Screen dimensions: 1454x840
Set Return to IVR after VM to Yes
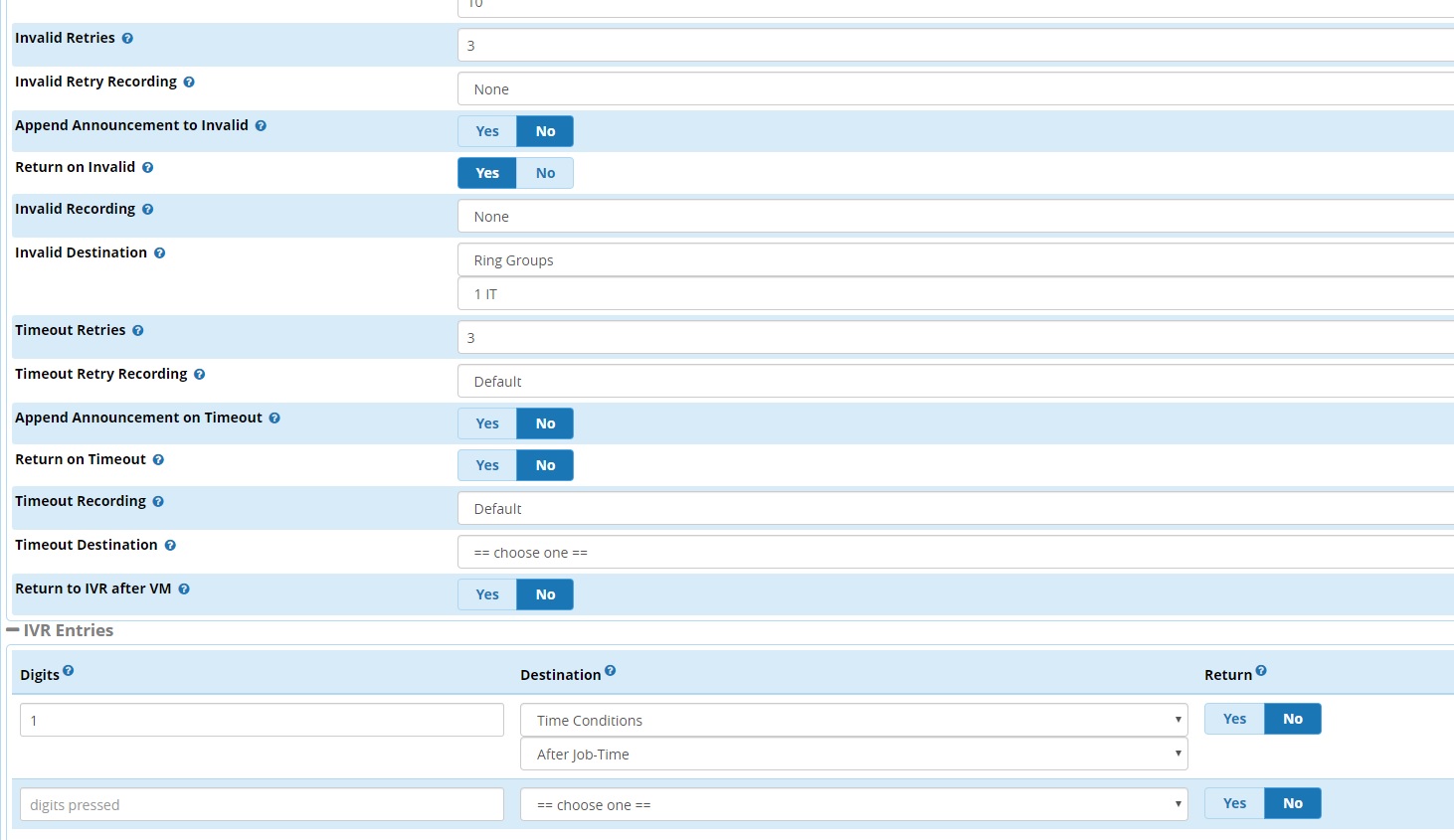point(487,594)
